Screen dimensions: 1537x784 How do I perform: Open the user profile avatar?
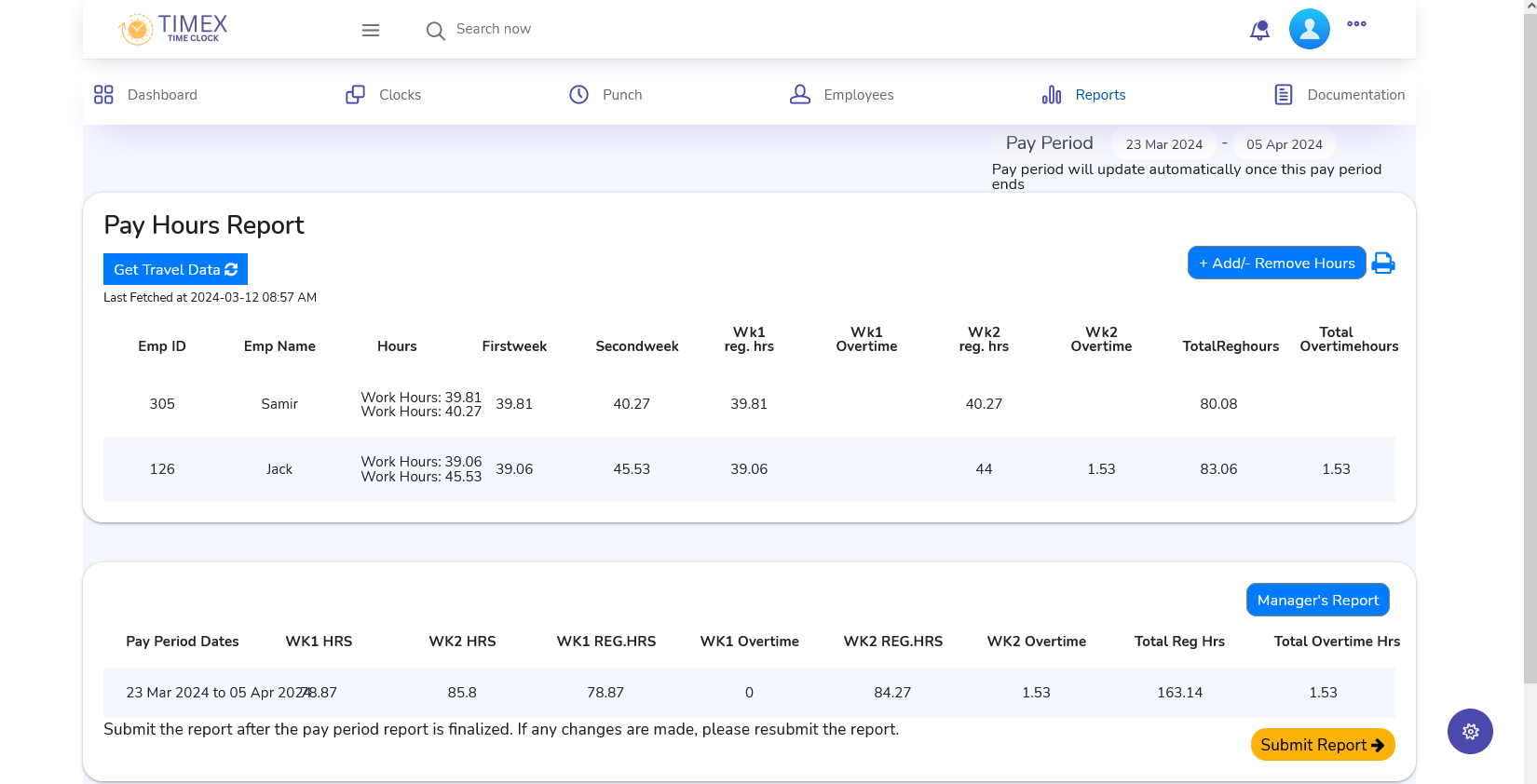click(x=1309, y=29)
